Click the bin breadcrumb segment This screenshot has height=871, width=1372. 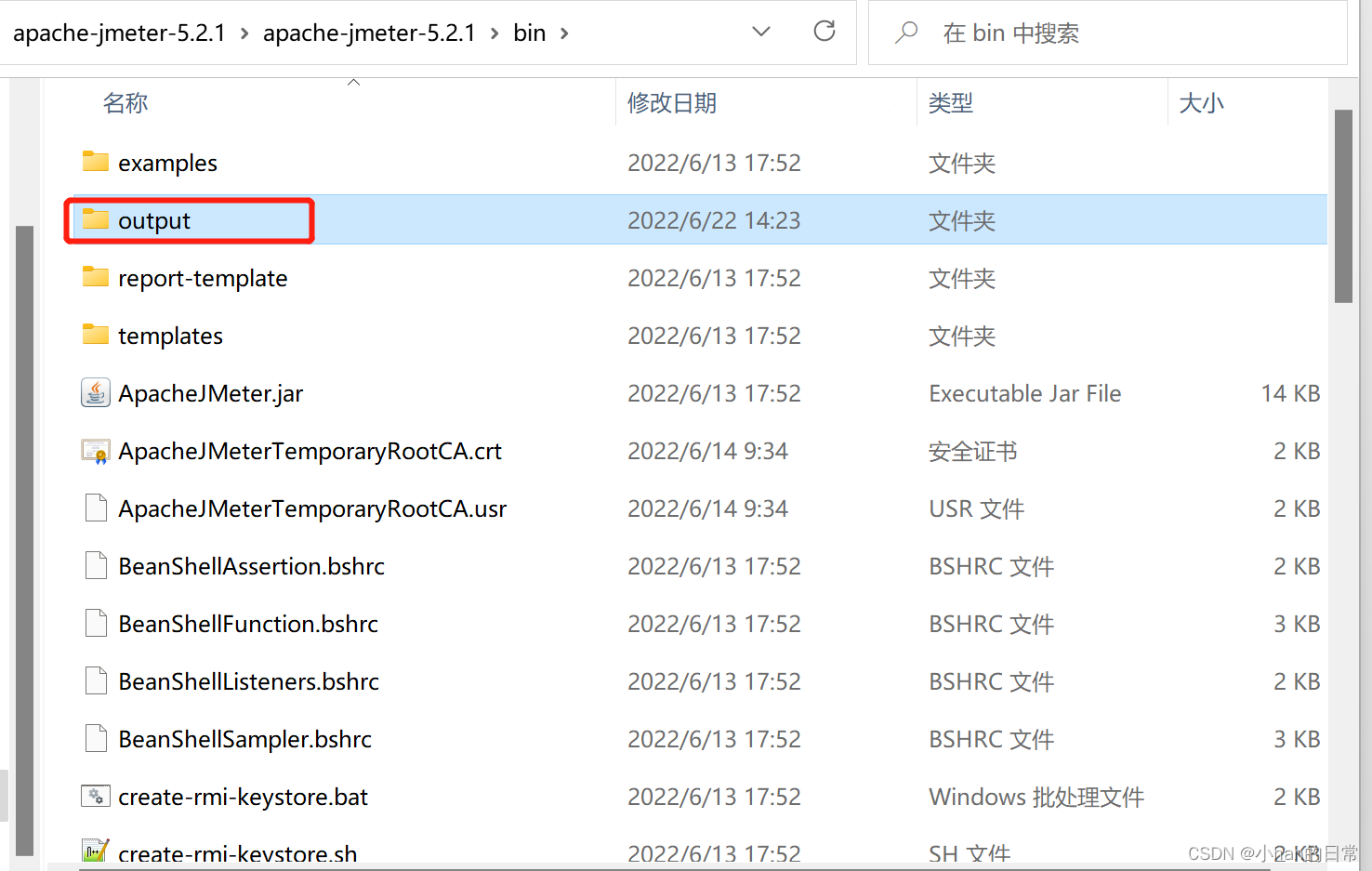(530, 33)
